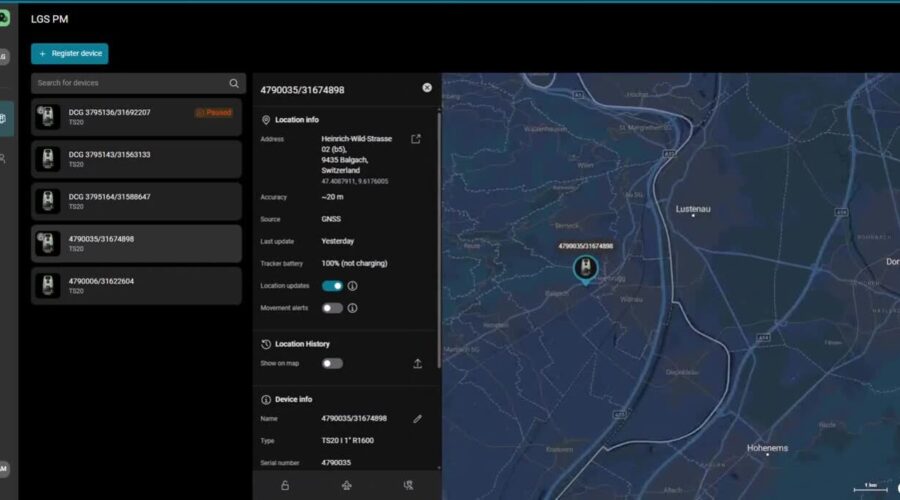Turn on Show on map toggle
Viewport: 900px width, 500px height.
(x=332, y=363)
